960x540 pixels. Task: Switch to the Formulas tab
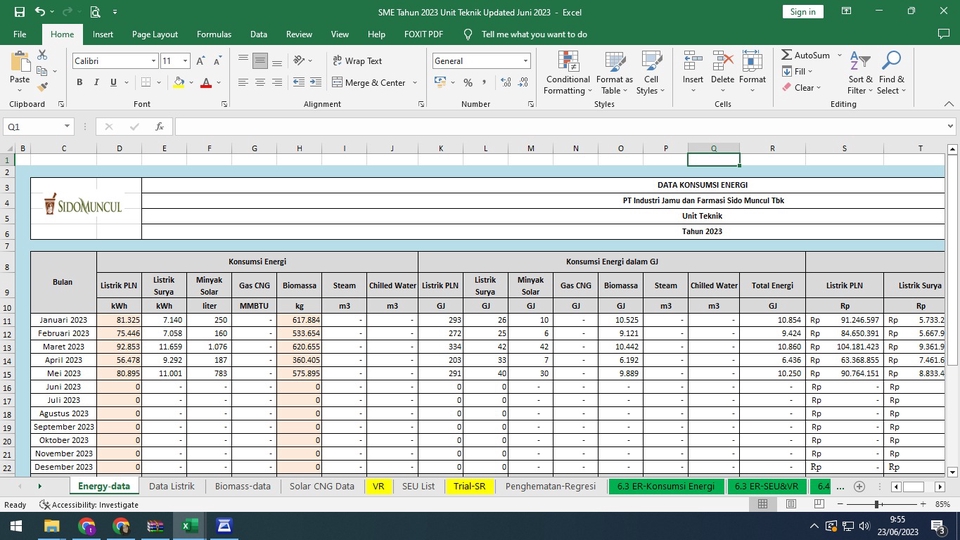pyautogui.click(x=214, y=34)
